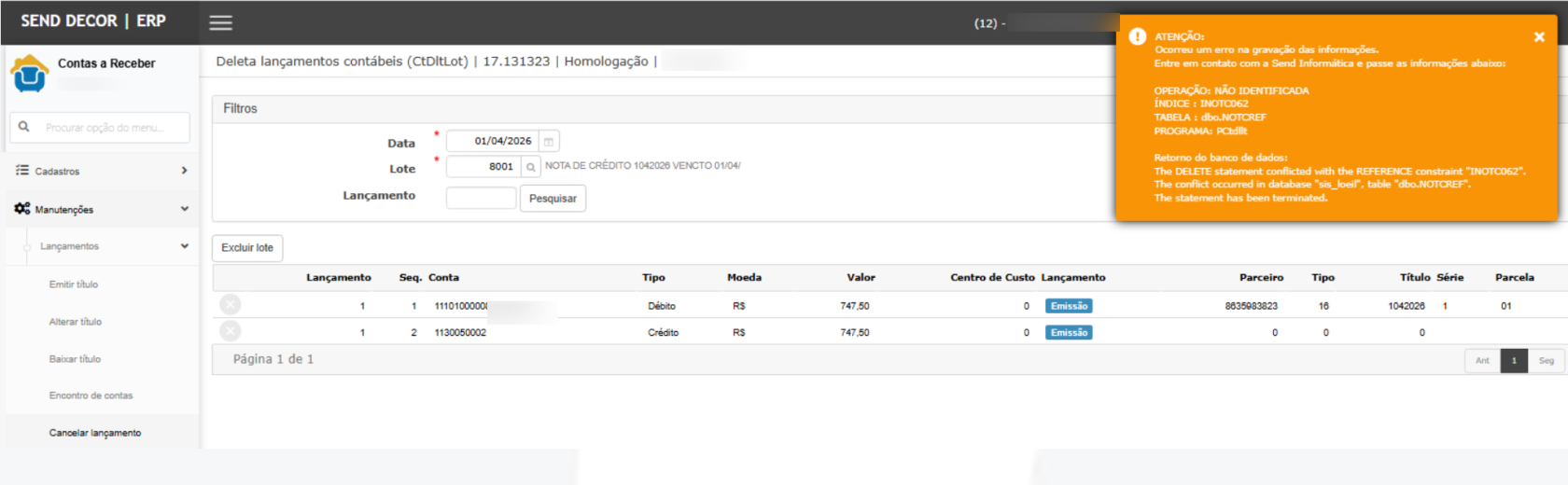Click parcela value 01

click(1505, 306)
